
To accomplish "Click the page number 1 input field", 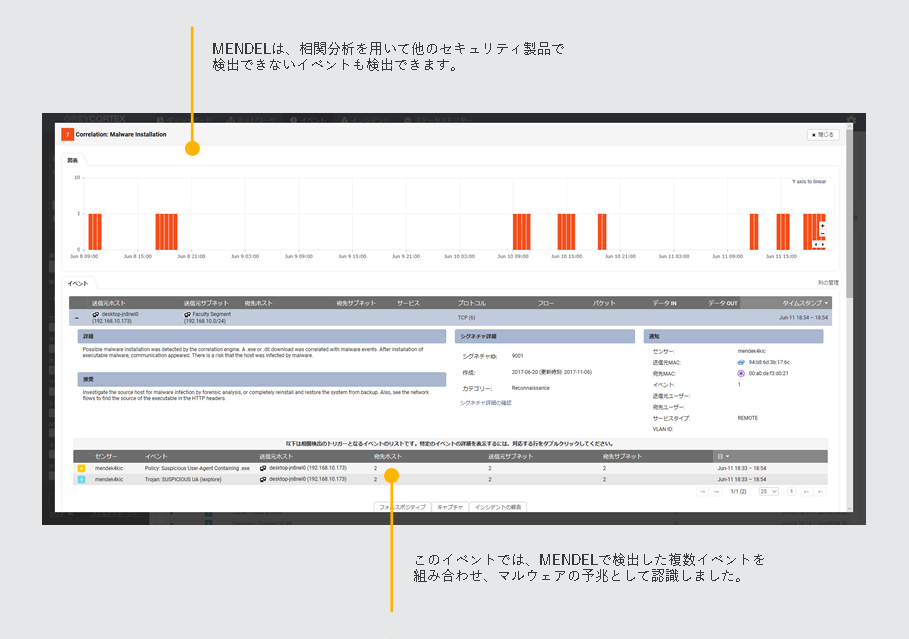I will click(791, 492).
